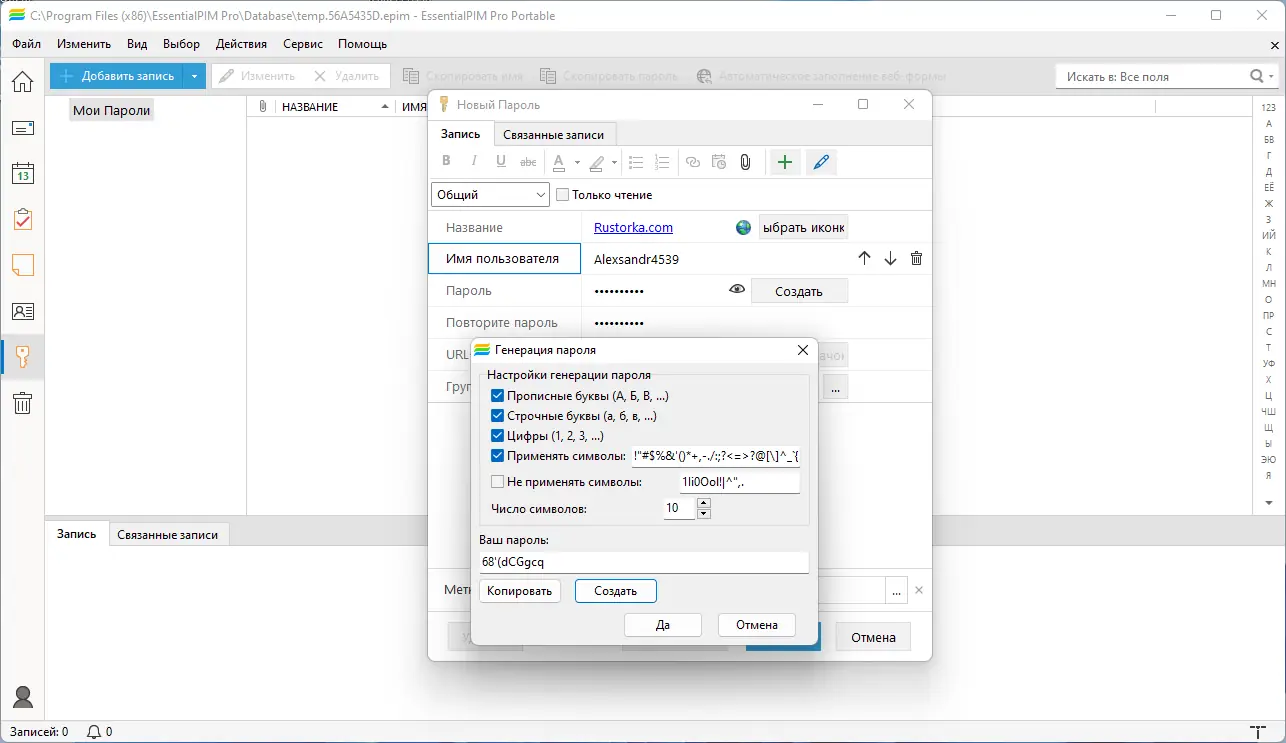Open the Calendar module in the sidebar
Viewport: 1286px width, 743px height.
pyautogui.click(x=22, y=173)
